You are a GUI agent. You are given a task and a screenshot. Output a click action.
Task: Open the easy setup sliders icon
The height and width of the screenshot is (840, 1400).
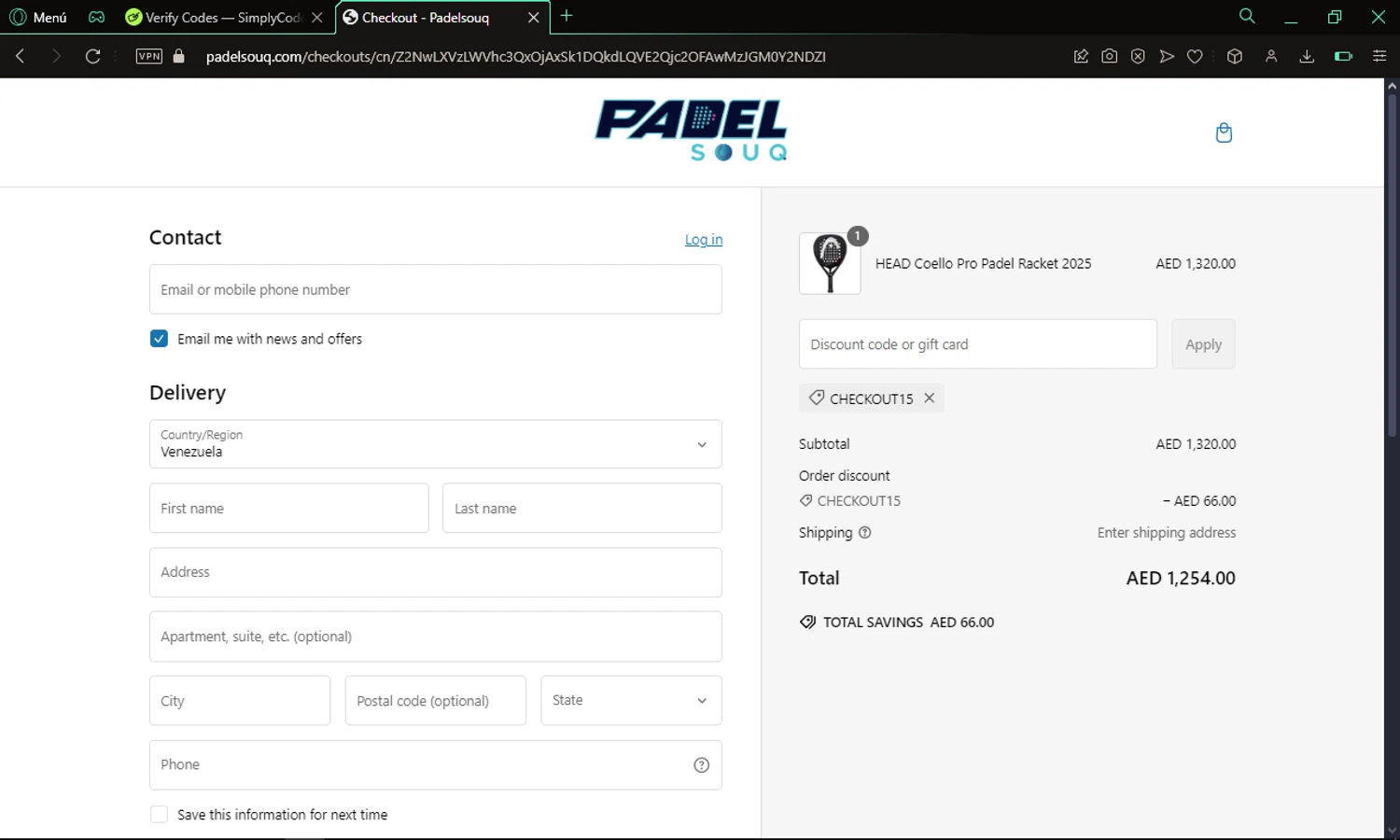coord(1379,56)
